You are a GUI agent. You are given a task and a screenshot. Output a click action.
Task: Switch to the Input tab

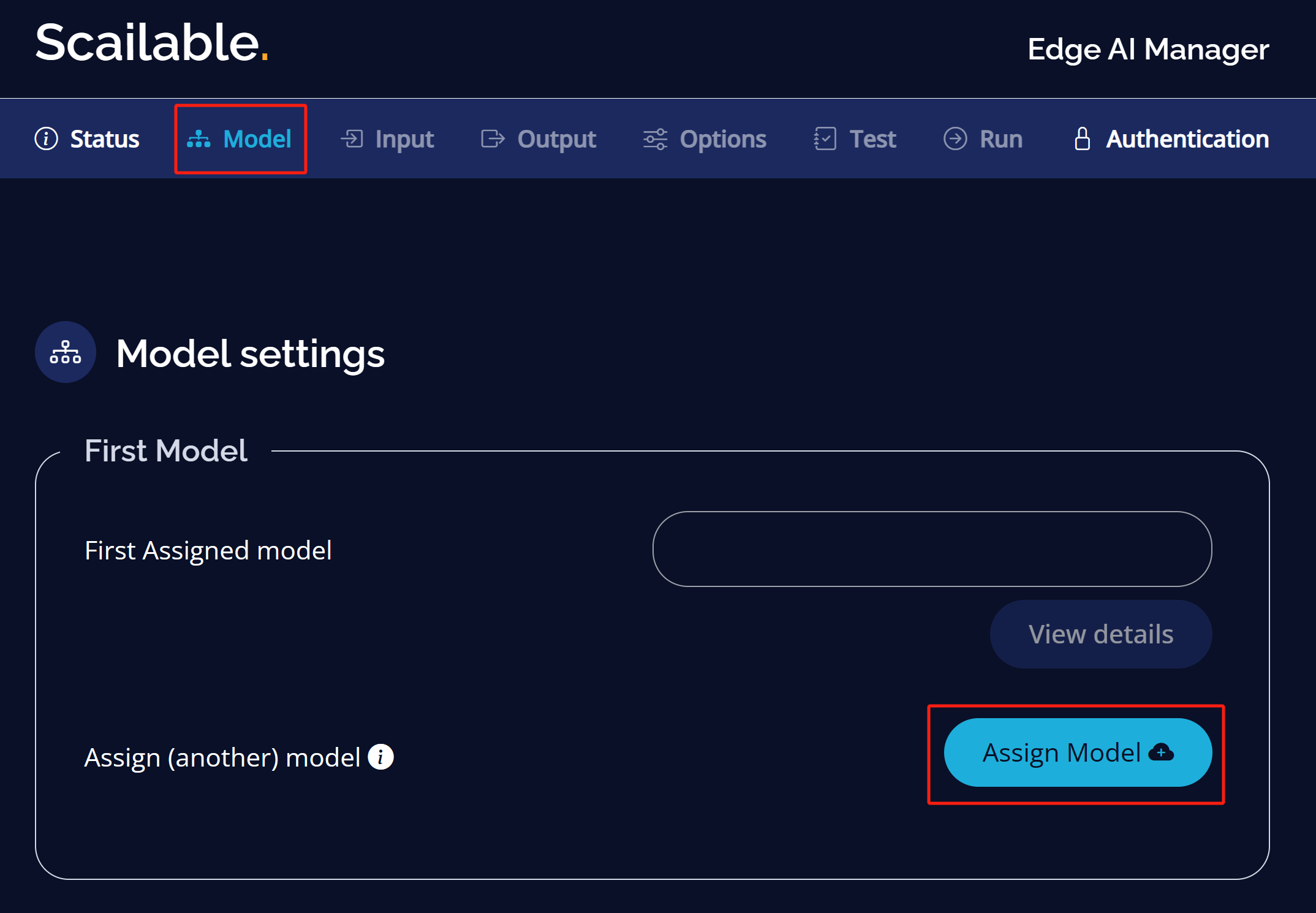(387, 139)
